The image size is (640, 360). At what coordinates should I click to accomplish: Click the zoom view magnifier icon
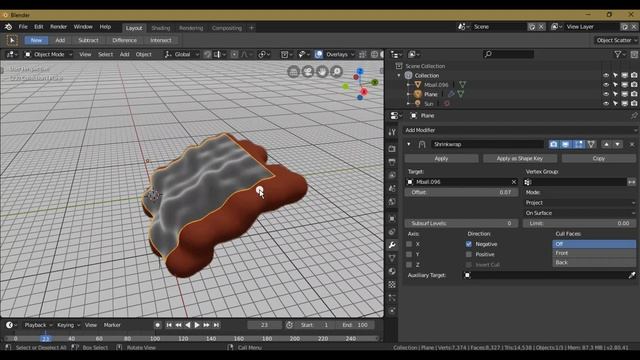click(336, 72)
